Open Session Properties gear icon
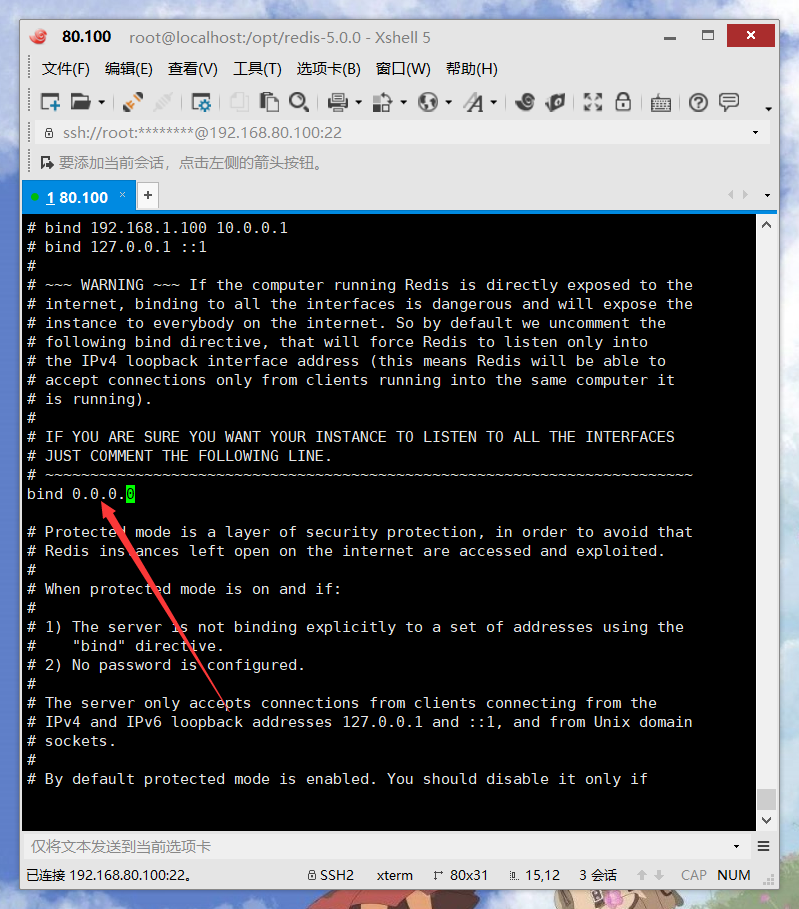799x909 pixels. click(x=201, y=102)
